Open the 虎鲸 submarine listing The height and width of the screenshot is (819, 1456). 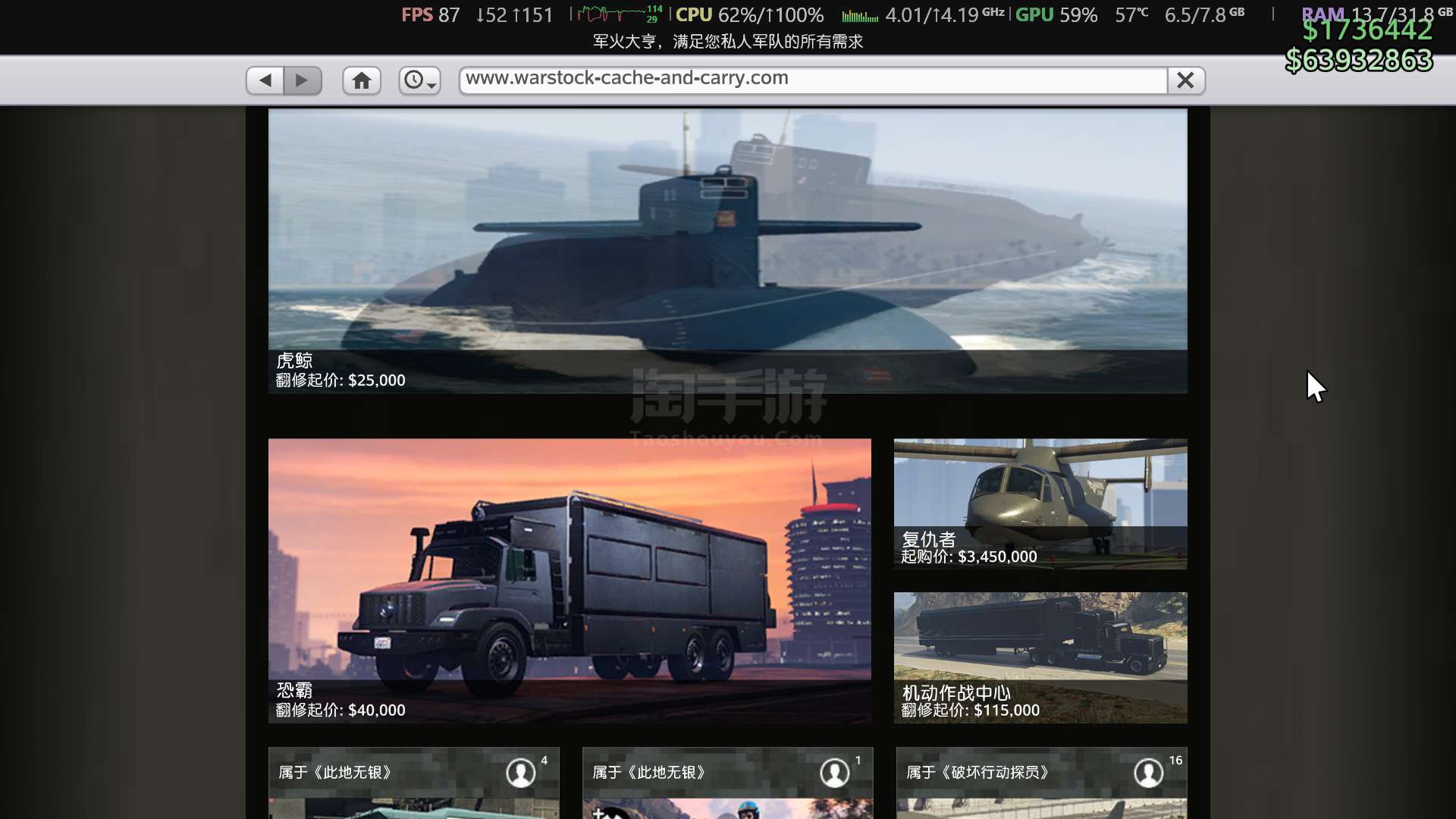point(728,251)
